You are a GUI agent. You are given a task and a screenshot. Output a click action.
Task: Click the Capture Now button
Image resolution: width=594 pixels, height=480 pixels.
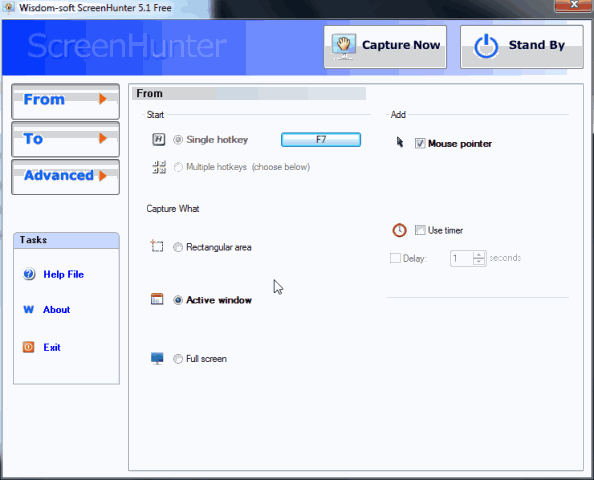pos(385,47)
